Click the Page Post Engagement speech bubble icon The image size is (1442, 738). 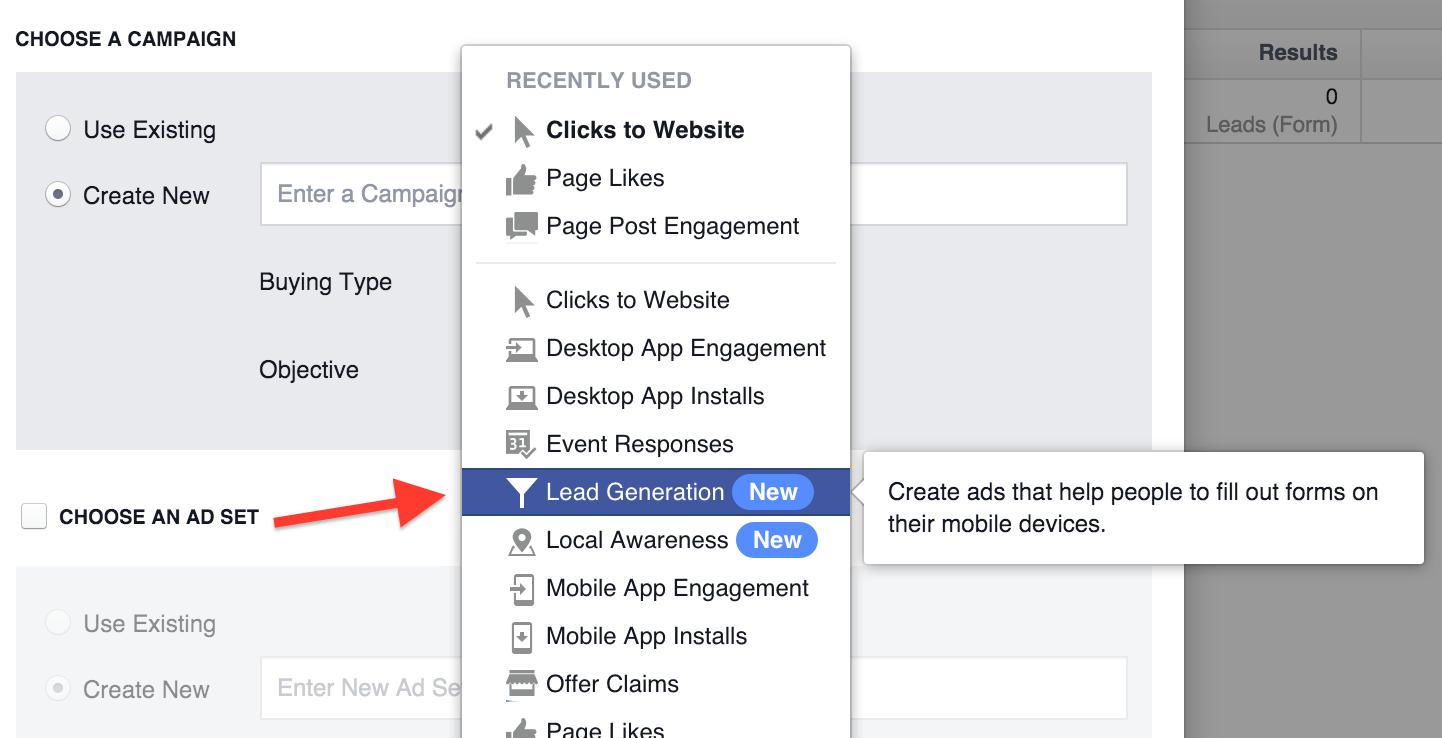(521, 226)
